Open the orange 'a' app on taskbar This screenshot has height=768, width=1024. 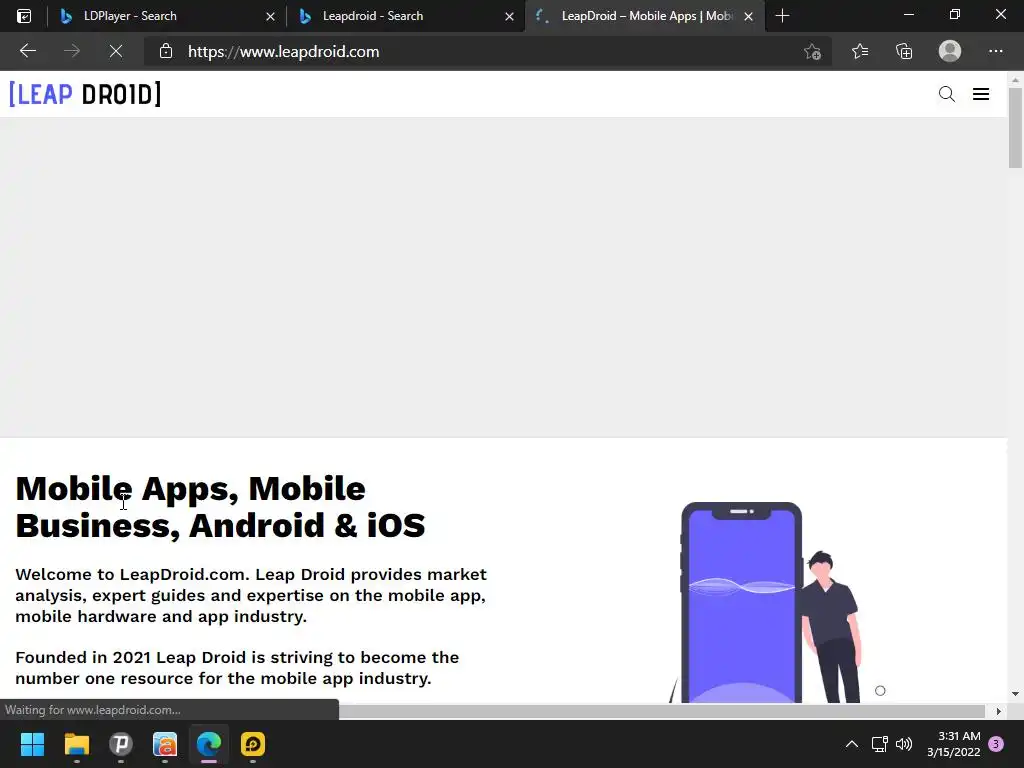165,744
